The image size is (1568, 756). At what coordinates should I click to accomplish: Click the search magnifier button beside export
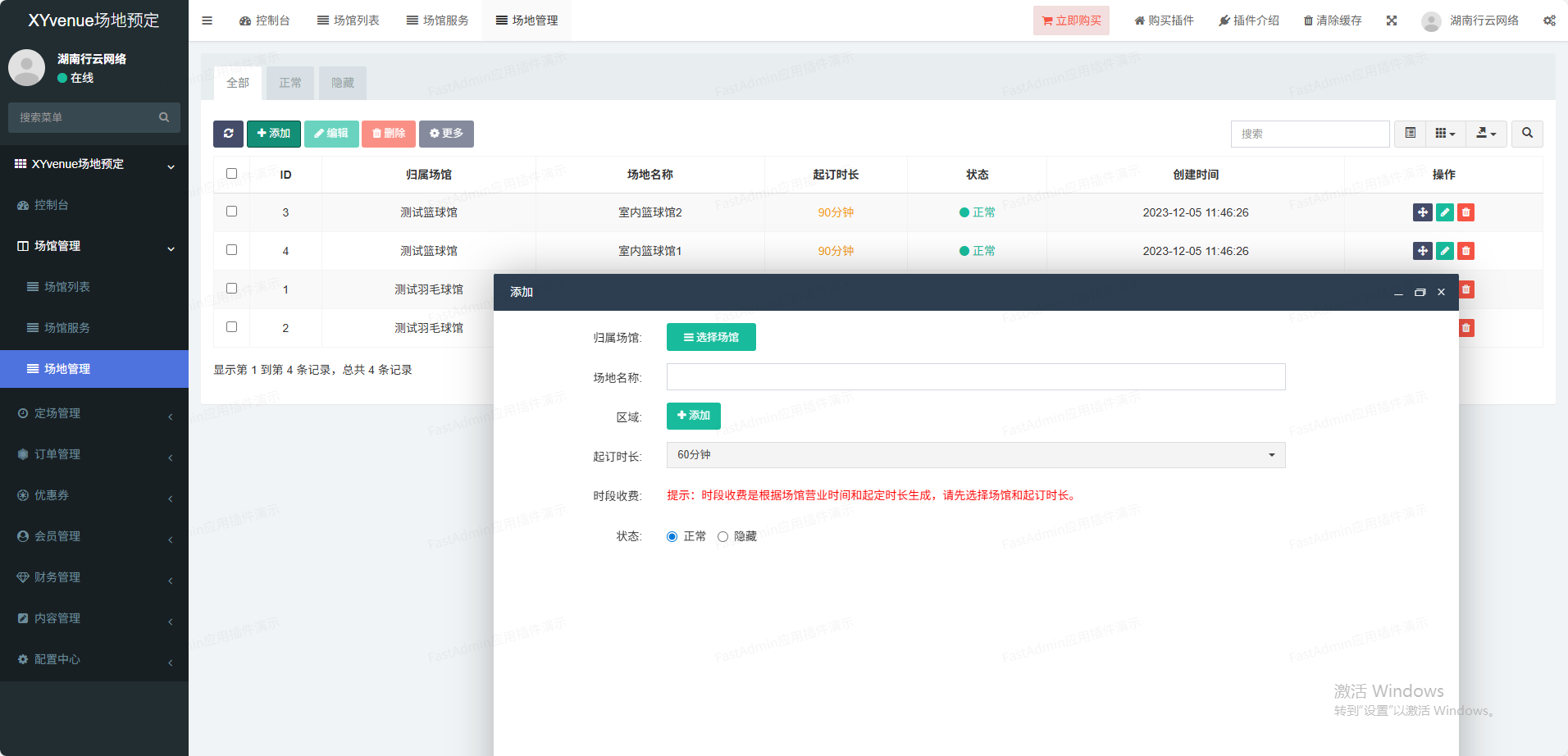pyautogui.click(x=1527, y=134)
